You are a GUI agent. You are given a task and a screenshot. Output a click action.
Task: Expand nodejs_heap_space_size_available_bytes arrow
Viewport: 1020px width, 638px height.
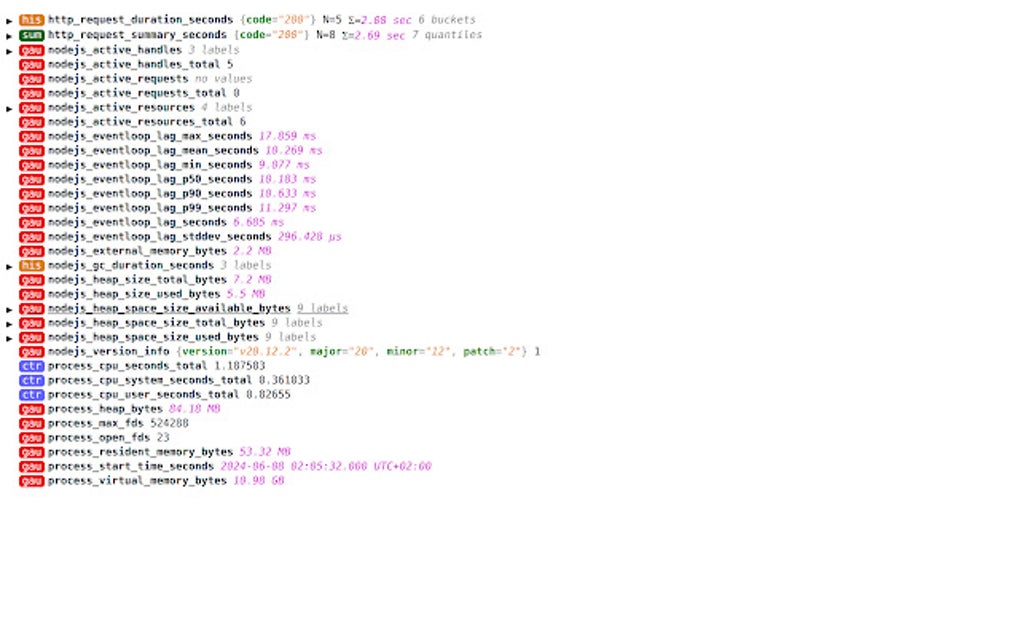[9, 310]
